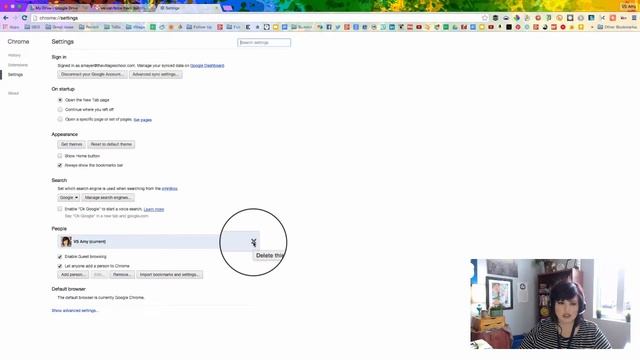Focus the chrome://settings address bar
The width and height of the screenshot is (640, 360).
[257, 18]
